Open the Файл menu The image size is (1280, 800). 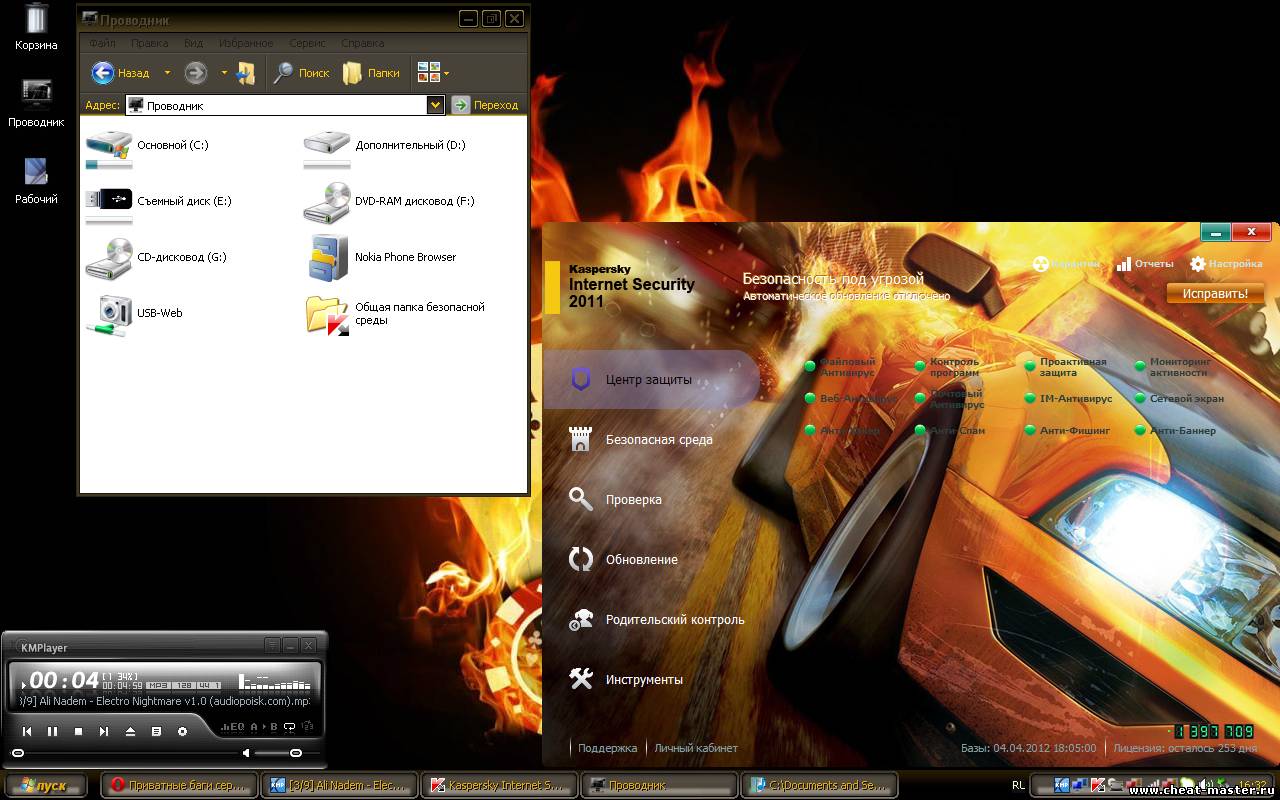101,44
